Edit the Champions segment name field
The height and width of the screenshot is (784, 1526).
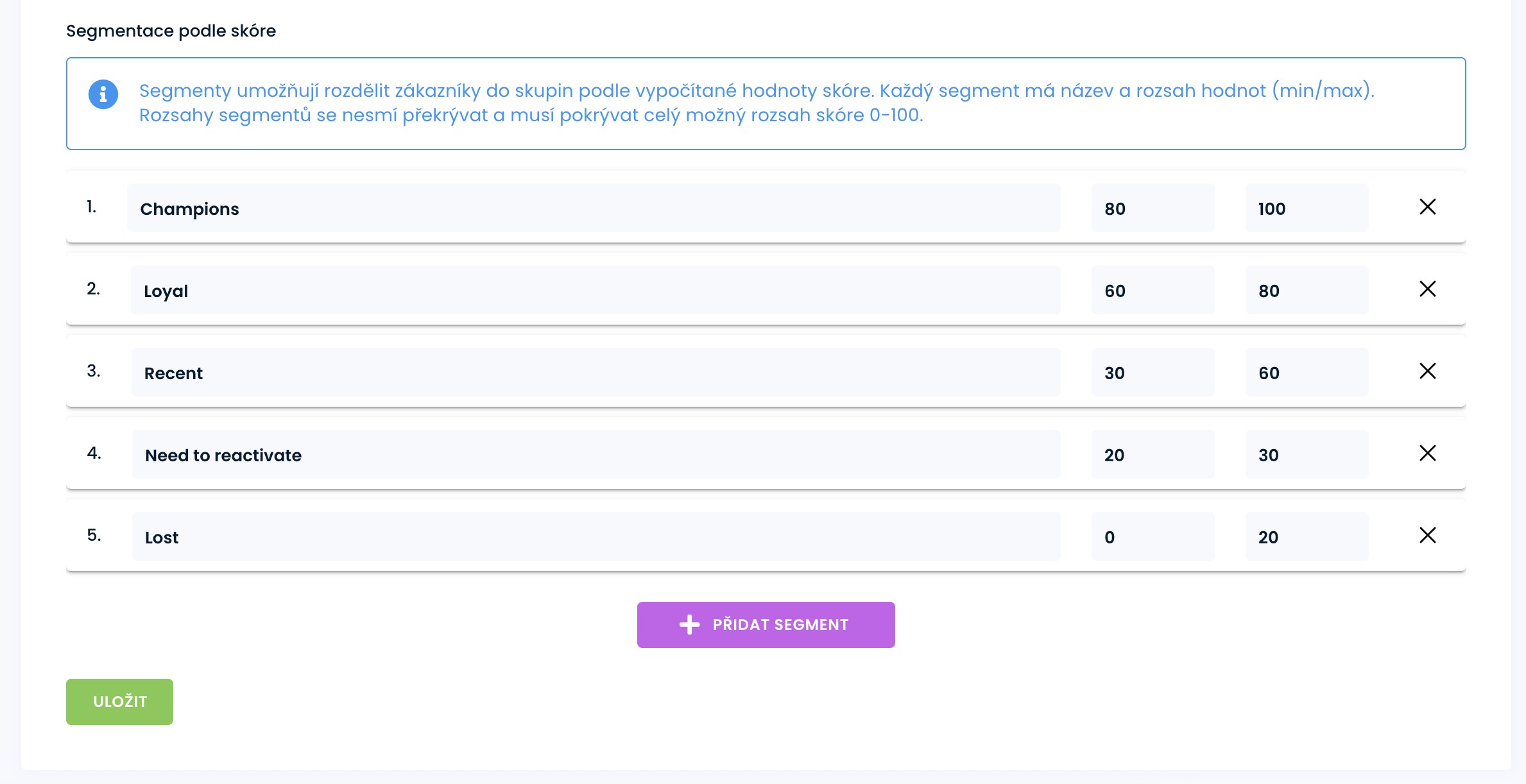pos(593,209)
